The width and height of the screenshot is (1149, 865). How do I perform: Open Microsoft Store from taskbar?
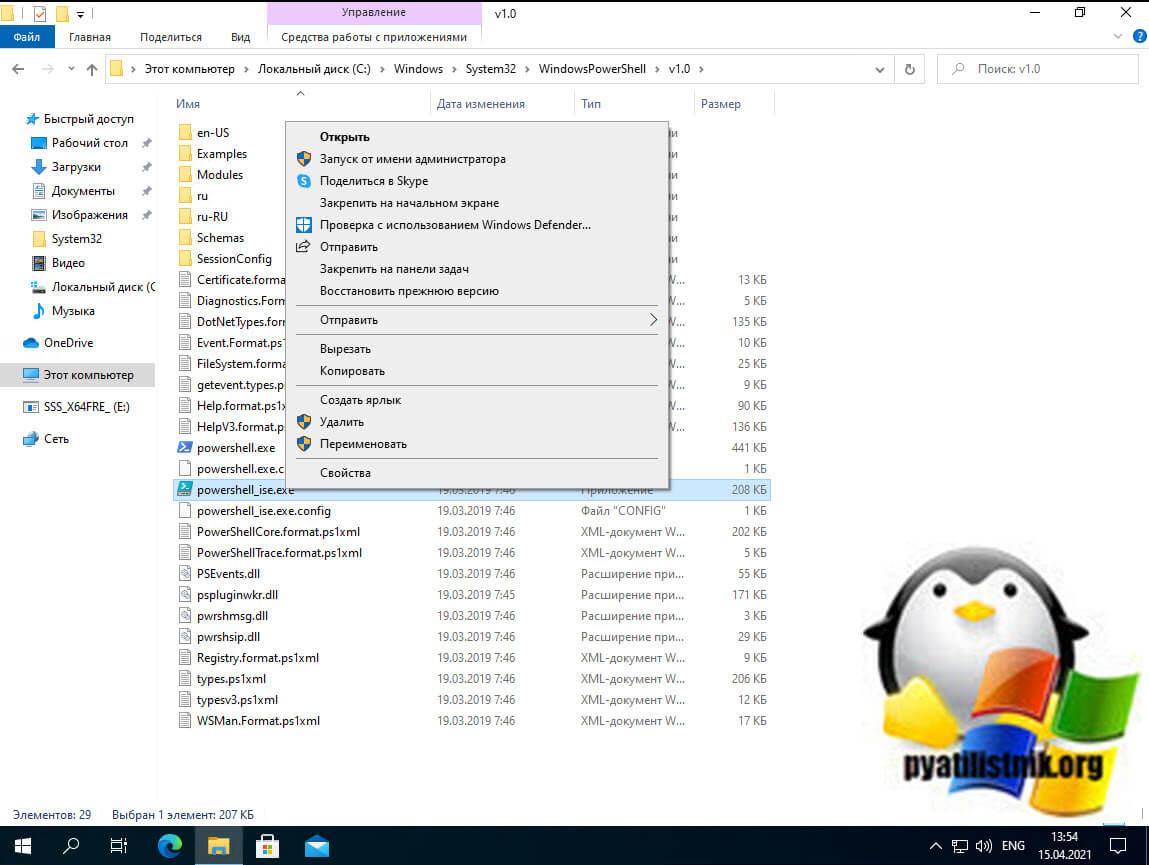(x=267, y=847)
